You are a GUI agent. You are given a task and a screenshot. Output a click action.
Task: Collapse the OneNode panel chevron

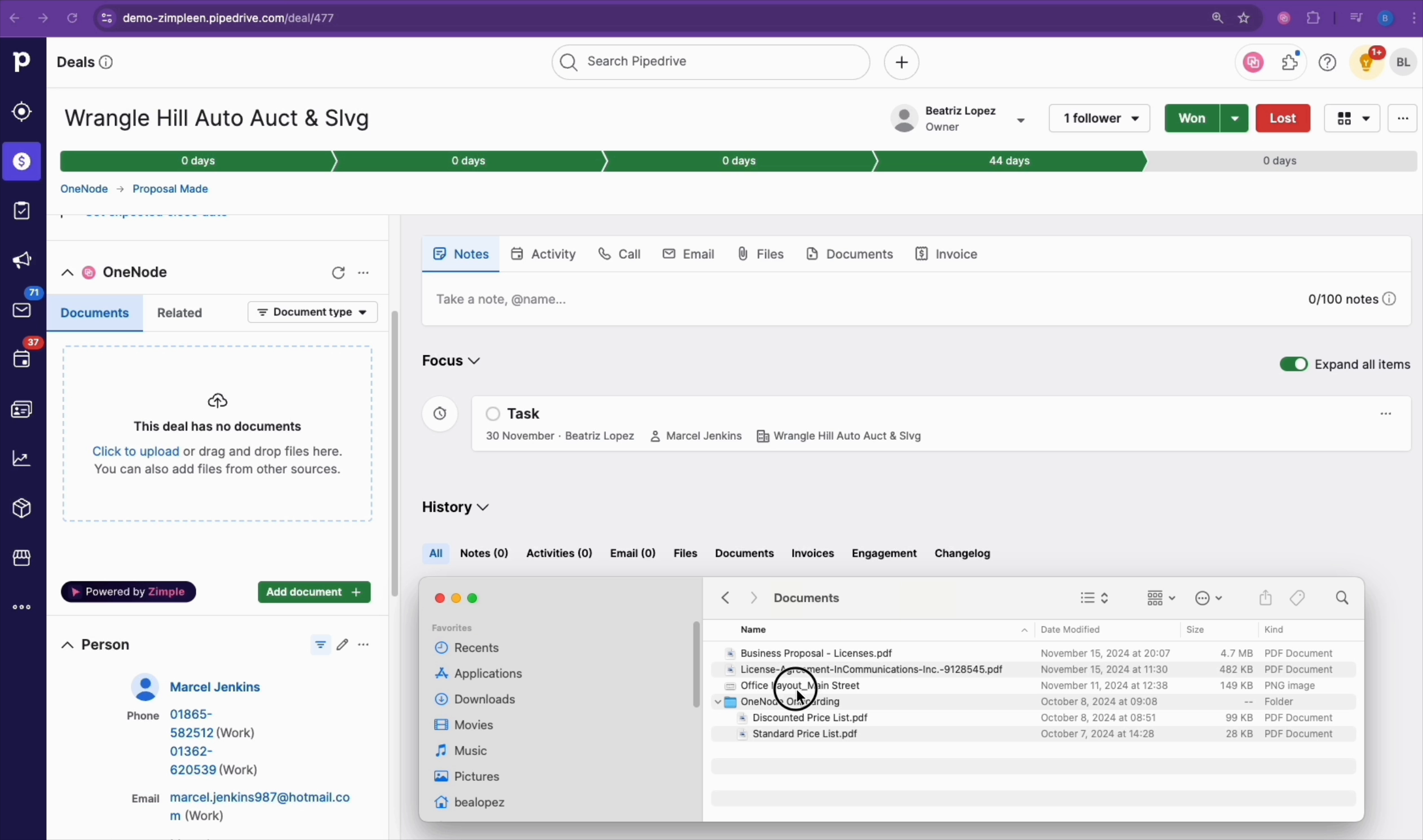[x=67, y=273]
